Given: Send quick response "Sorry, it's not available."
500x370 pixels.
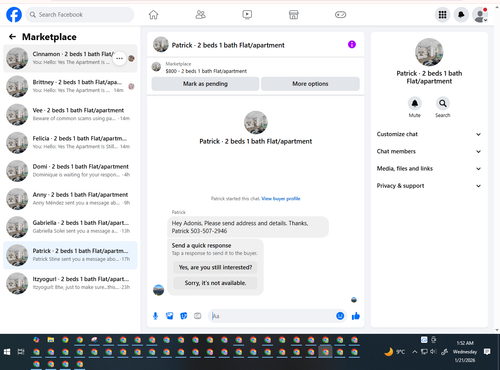Looking at the screenshot, I should coord(215,283).
